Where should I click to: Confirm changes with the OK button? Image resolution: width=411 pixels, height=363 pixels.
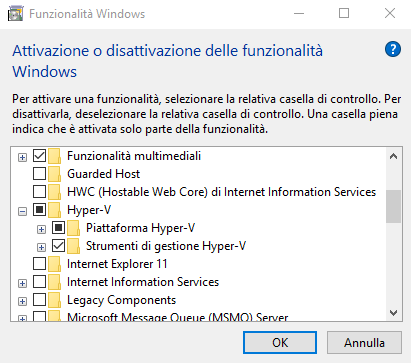280,342
